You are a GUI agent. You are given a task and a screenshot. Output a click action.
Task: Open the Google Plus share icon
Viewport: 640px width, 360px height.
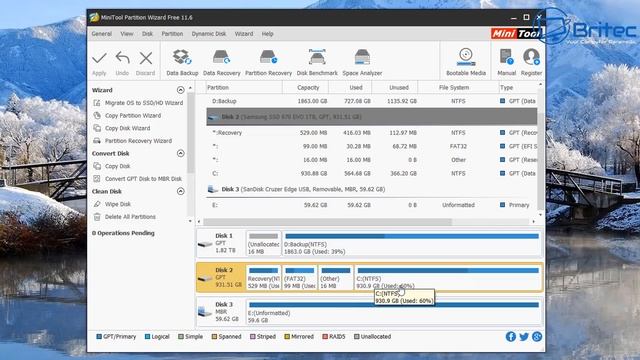537,336
